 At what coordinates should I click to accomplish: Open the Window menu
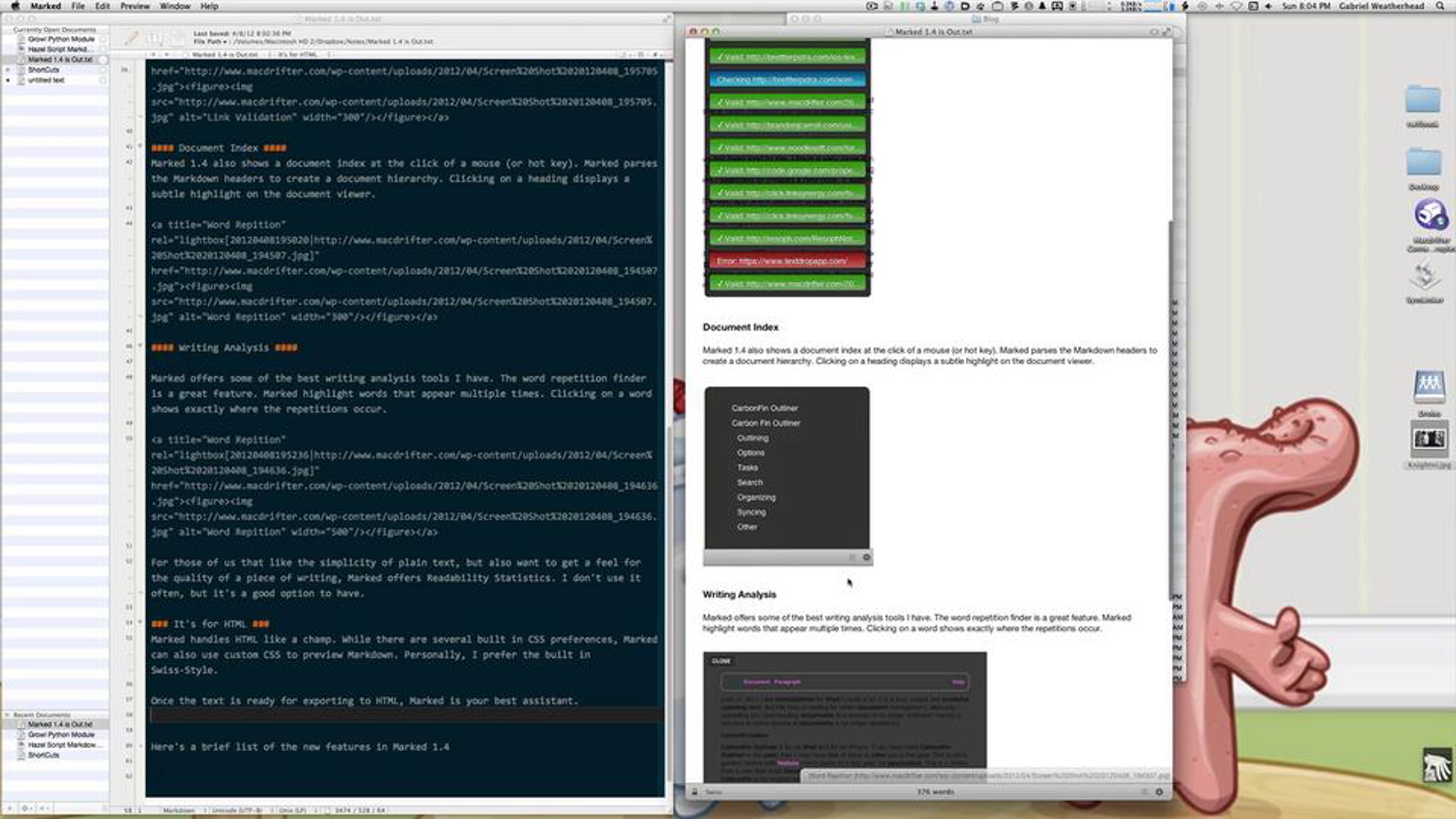pyautogui.click(x=175, y=6)
